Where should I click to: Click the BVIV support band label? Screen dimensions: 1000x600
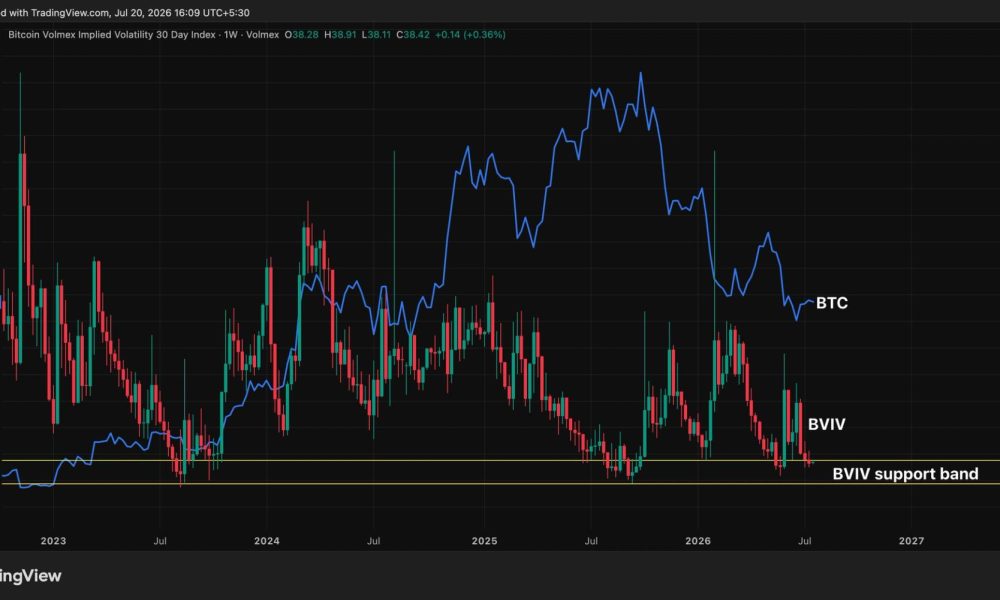pyautogui.click(x=905, y=474)
